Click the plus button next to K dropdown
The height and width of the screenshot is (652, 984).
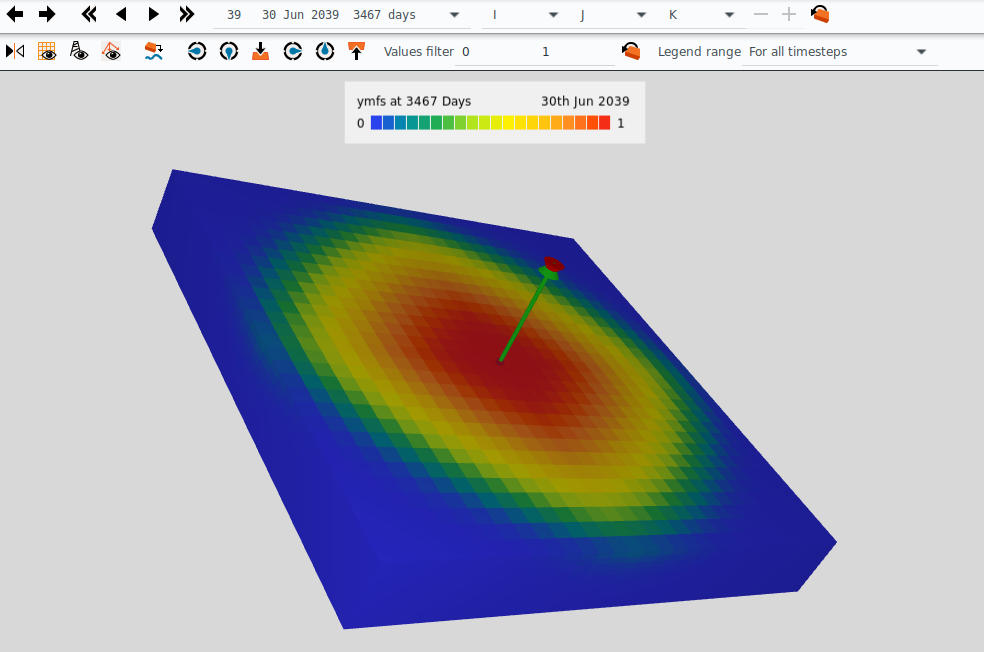click(x=789, y=15)
